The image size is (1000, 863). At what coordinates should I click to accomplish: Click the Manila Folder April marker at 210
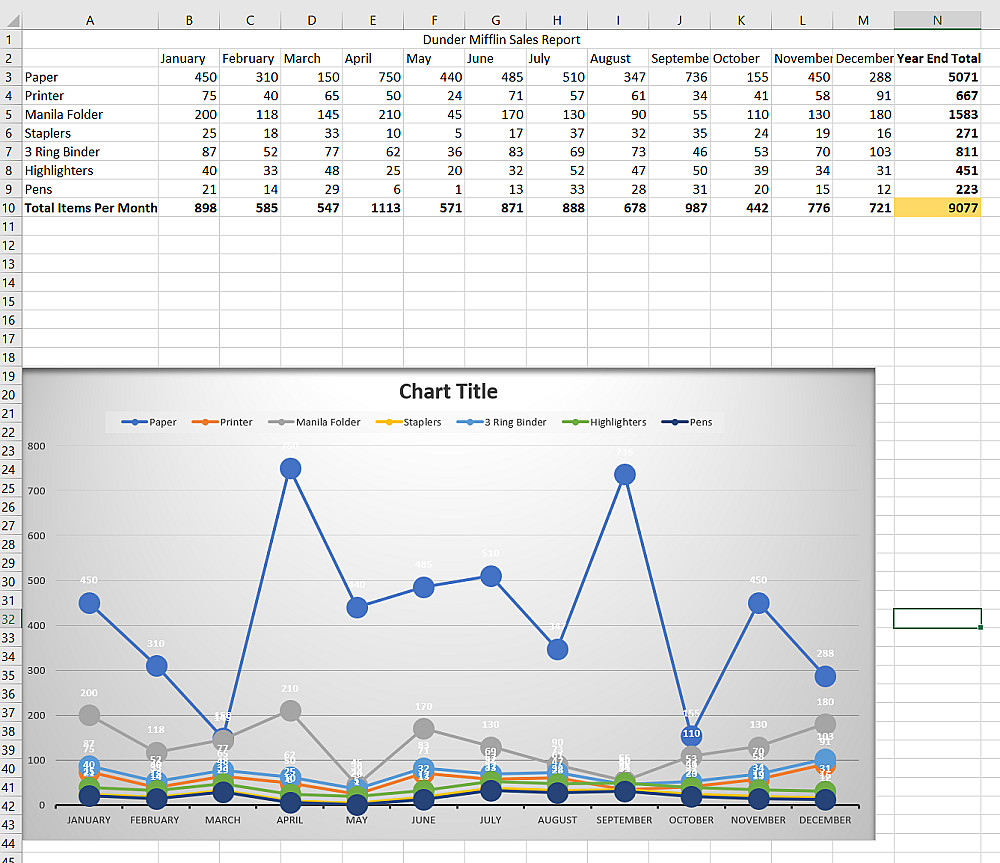[x=290, y=711]
